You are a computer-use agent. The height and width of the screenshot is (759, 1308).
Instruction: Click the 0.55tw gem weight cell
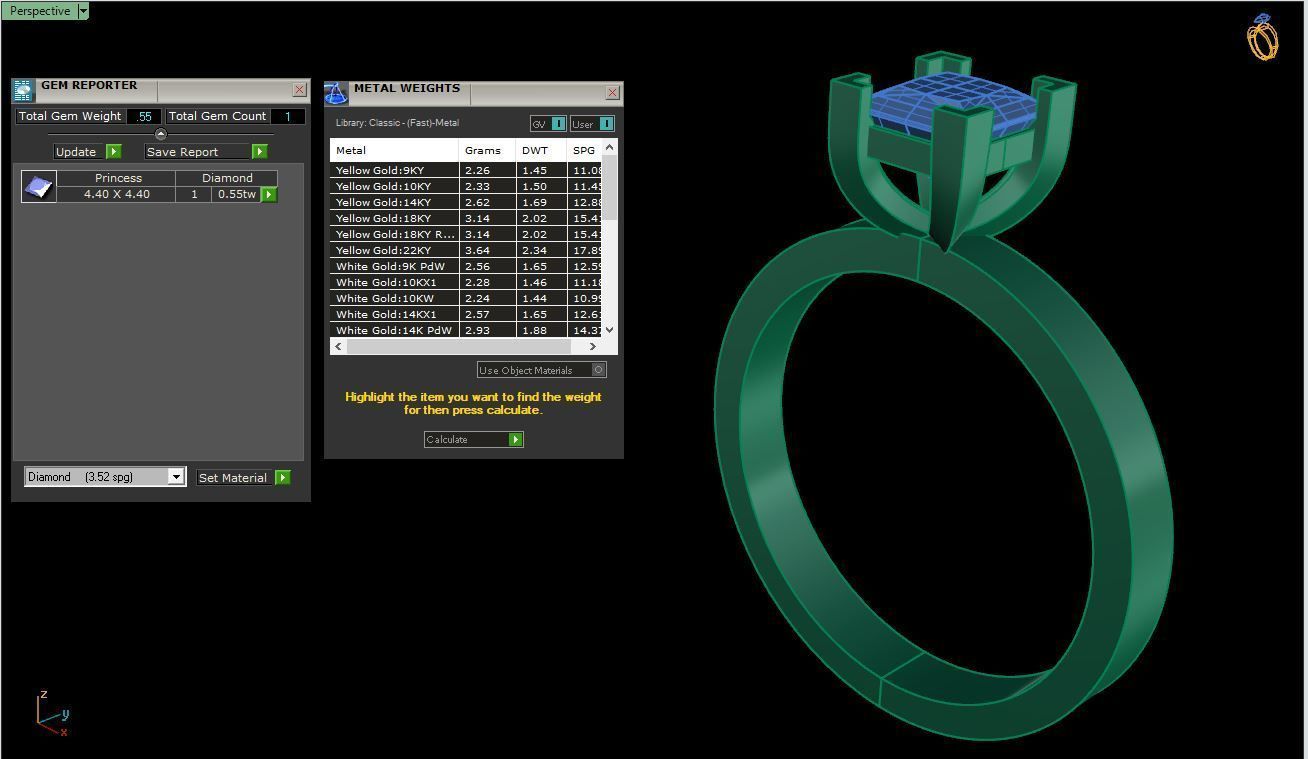236,194
